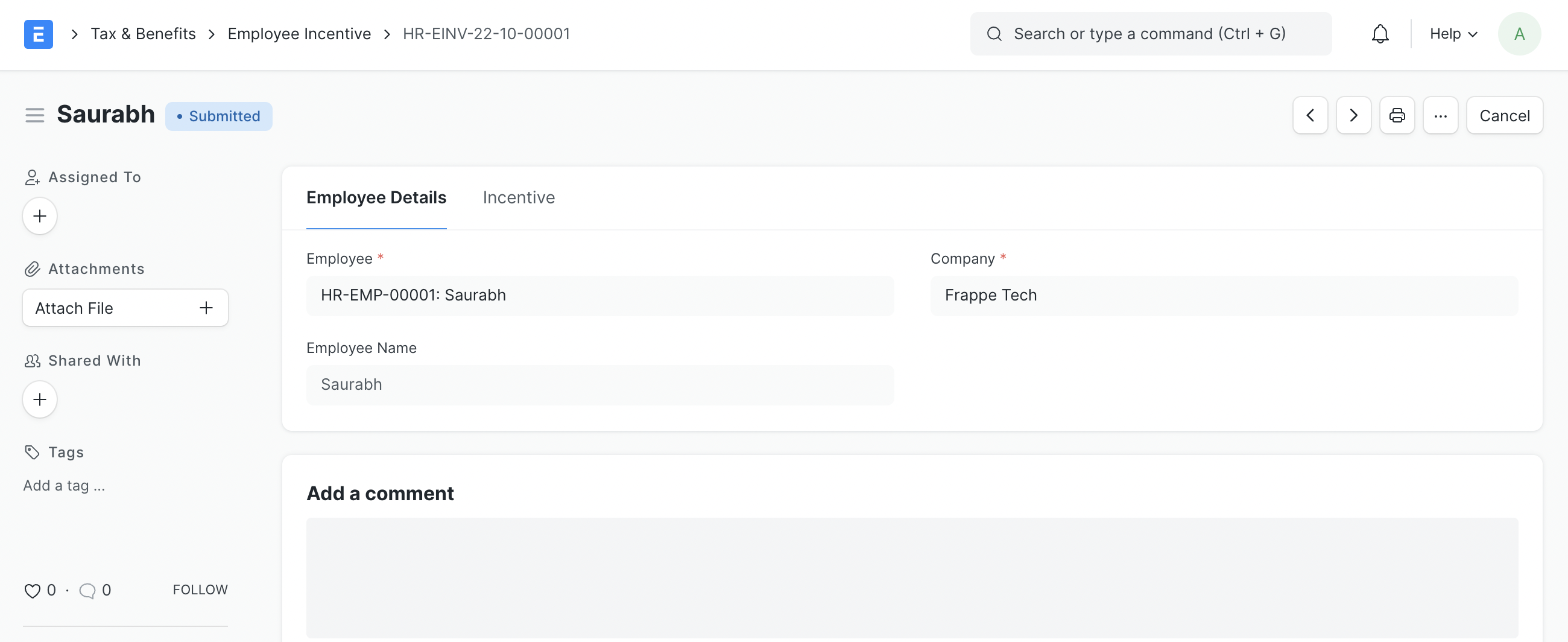This screenshot has width=1568, height=642.
Task: Go to next document arrow
Action: [1353, 115]
